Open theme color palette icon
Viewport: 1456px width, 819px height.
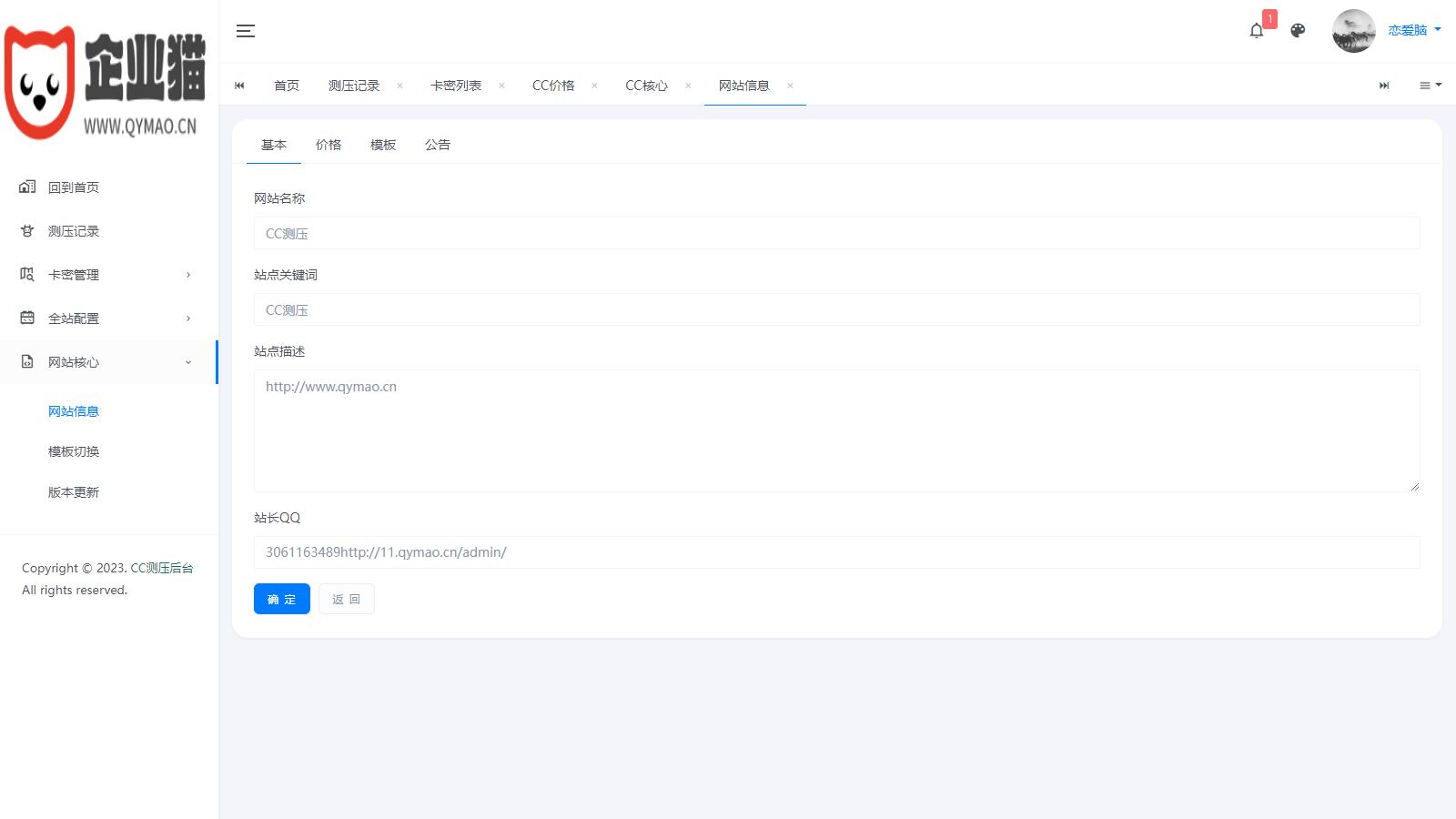(1298, 31)
